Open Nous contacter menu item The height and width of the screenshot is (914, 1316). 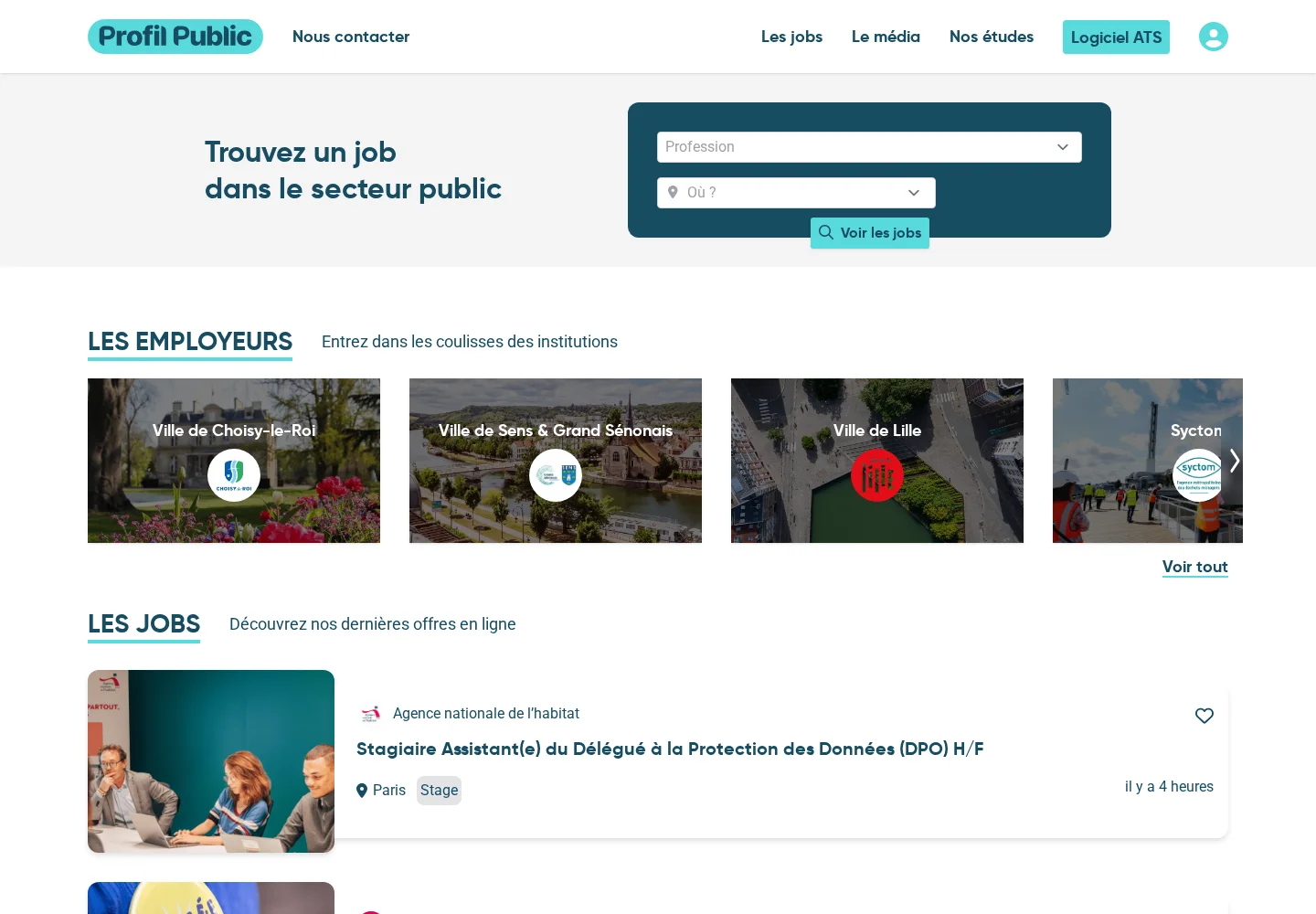click(351, 37)
